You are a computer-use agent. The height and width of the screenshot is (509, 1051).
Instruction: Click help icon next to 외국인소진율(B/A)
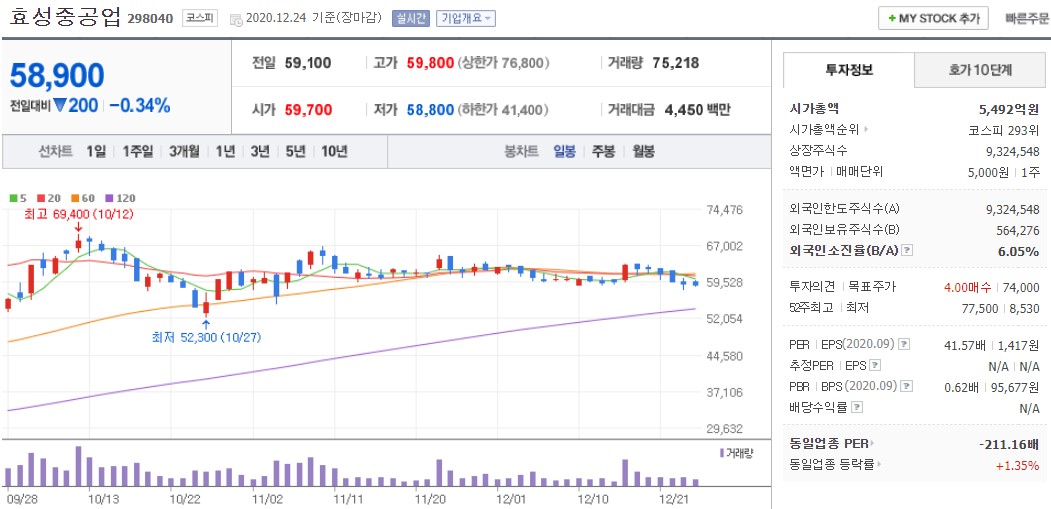pos(907,250)
